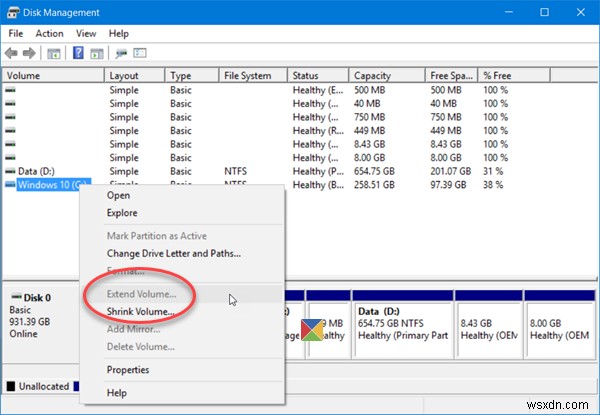This screenshot has width=600, height=415.
Task: Click the 38 % free cell
Action: coord(493,185)
